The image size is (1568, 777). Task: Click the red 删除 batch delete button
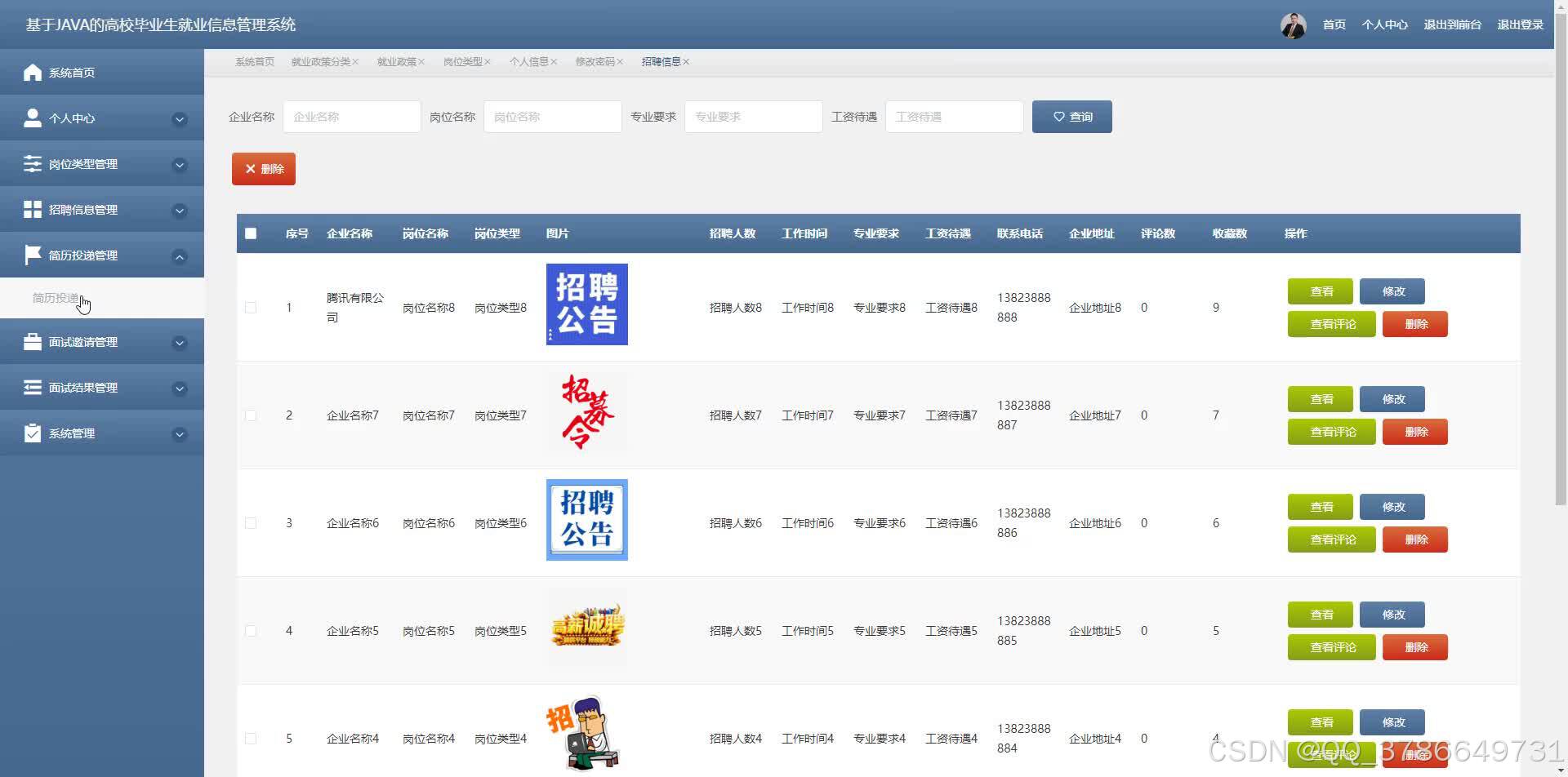click(264, 169)
